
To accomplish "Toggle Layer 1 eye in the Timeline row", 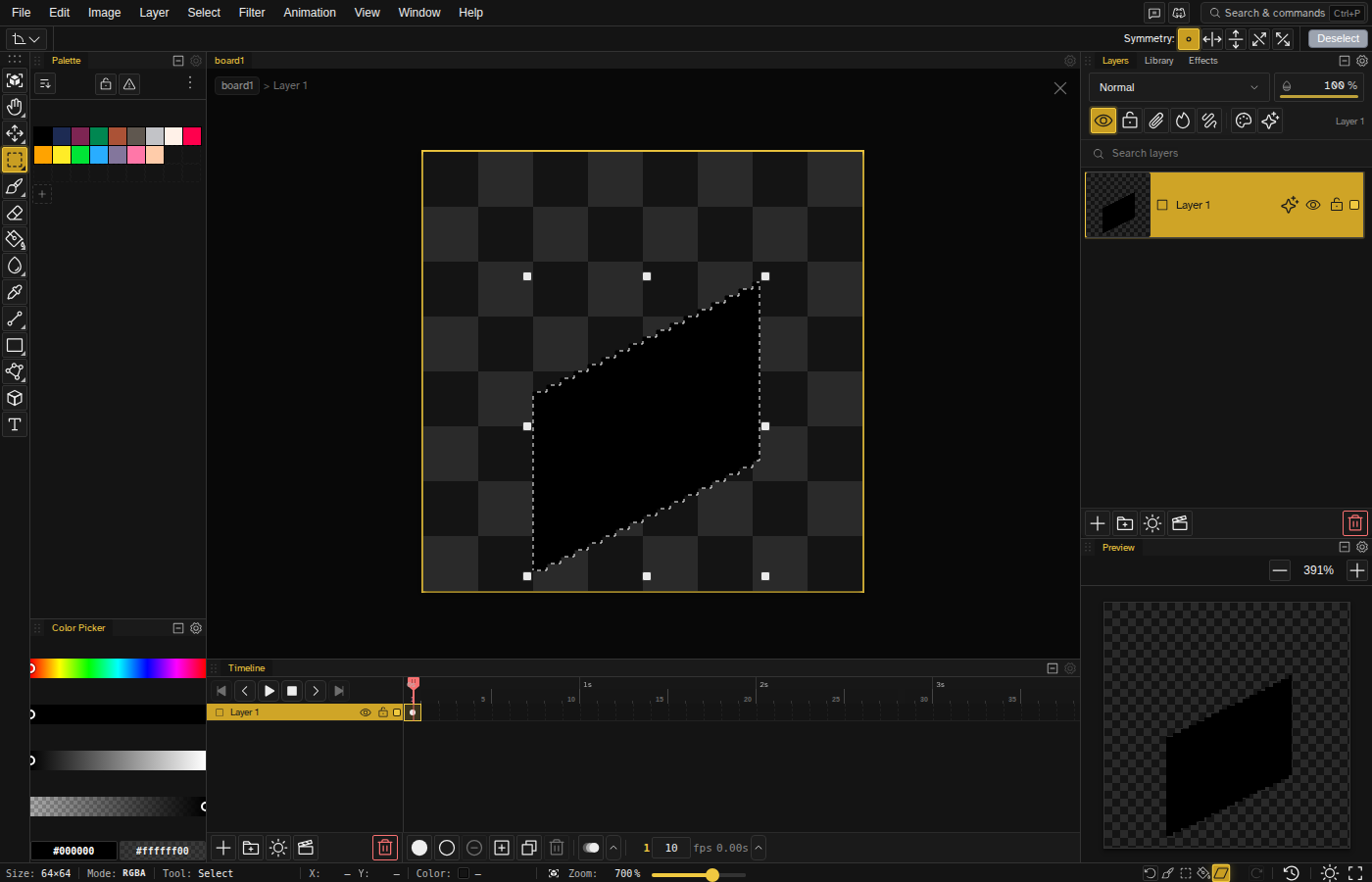I will click(366, 712).
